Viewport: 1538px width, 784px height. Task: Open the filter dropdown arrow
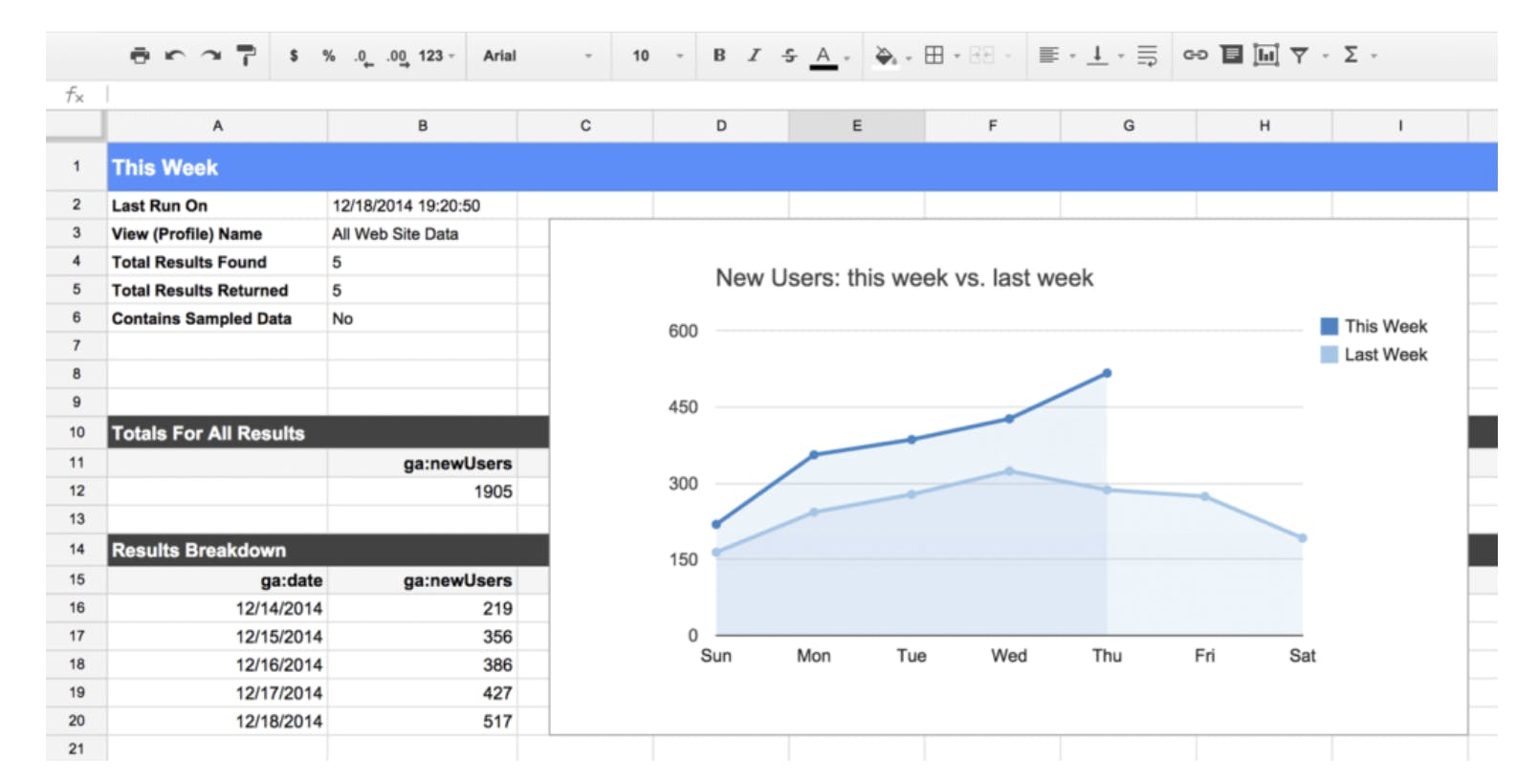click(x=1326, y=56)
